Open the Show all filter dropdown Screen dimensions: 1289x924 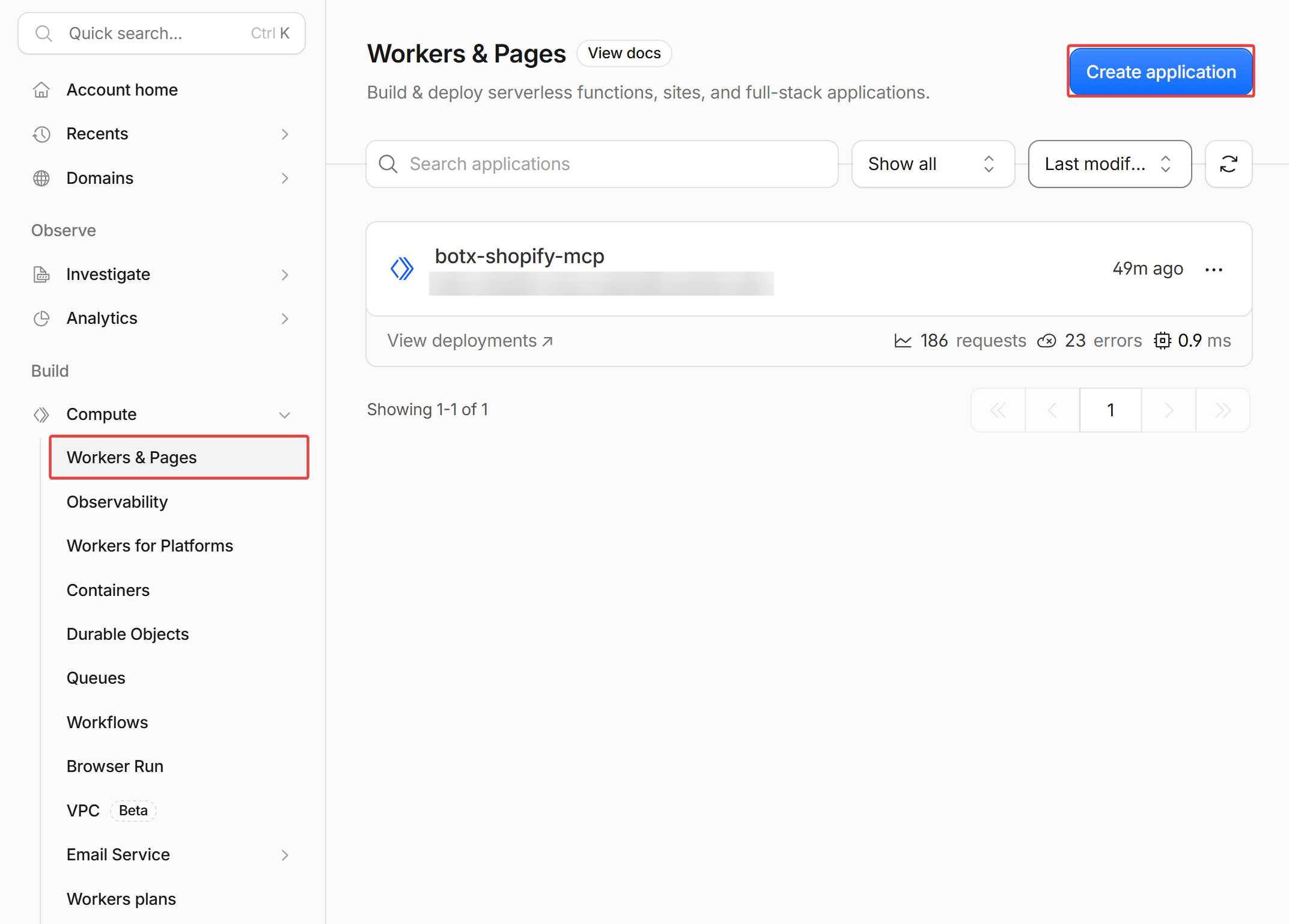coord(933,164)
